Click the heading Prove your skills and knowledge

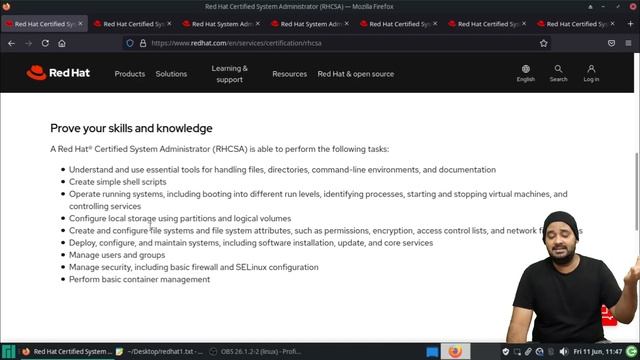coord(131,128)
